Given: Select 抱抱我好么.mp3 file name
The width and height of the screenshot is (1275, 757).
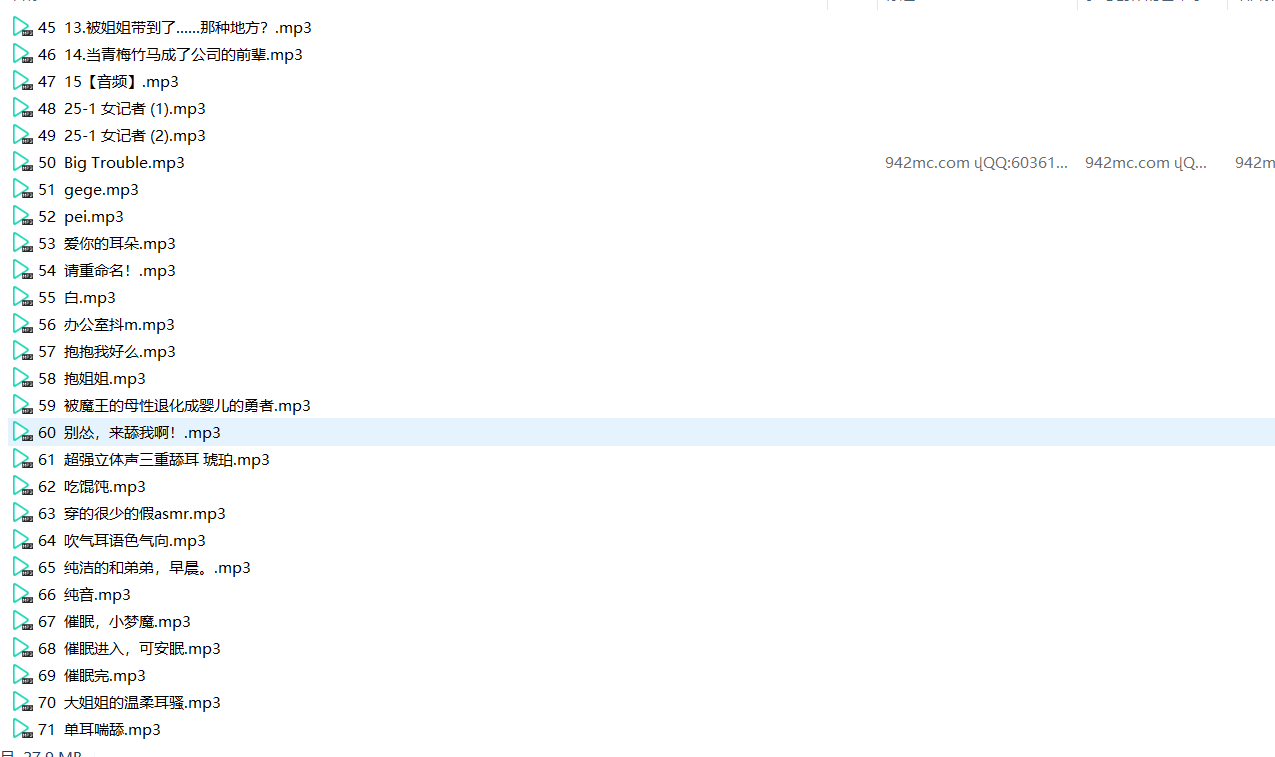Looking at the screenshot, I should point(120,351).
